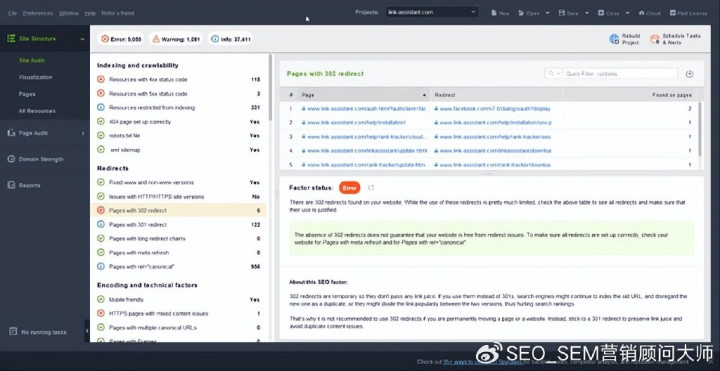Viewport: 720px width, 371px height.
Task: Click the info icon on restricted from indexing row
Action: pyautogui.click(x=101, y=107)
